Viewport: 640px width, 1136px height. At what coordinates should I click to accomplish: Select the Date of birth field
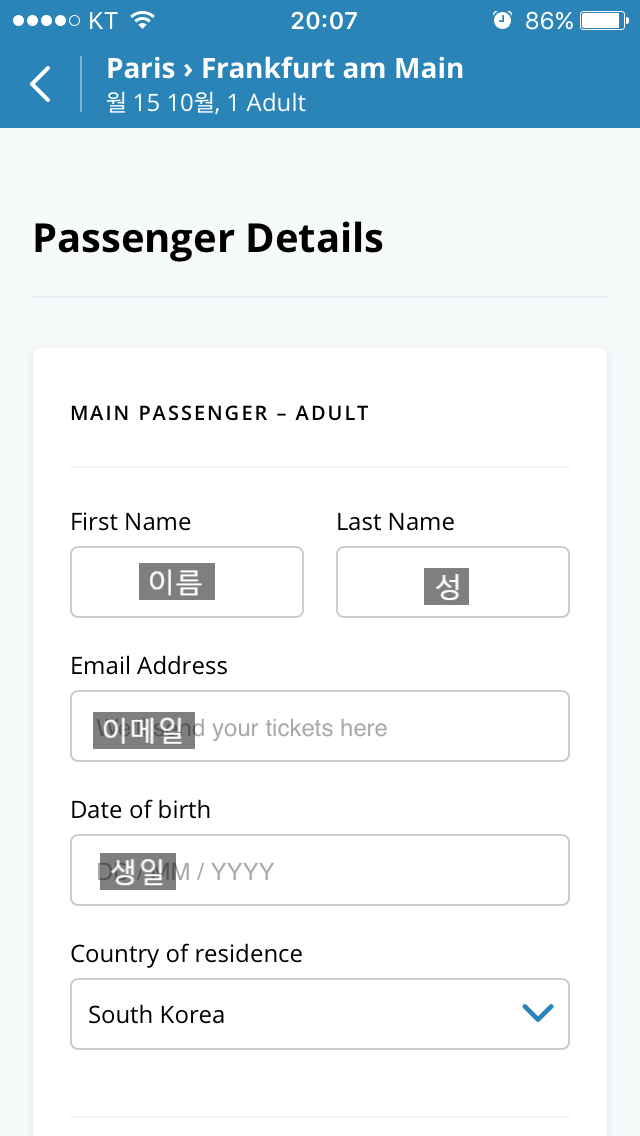[x=320, y=870]
